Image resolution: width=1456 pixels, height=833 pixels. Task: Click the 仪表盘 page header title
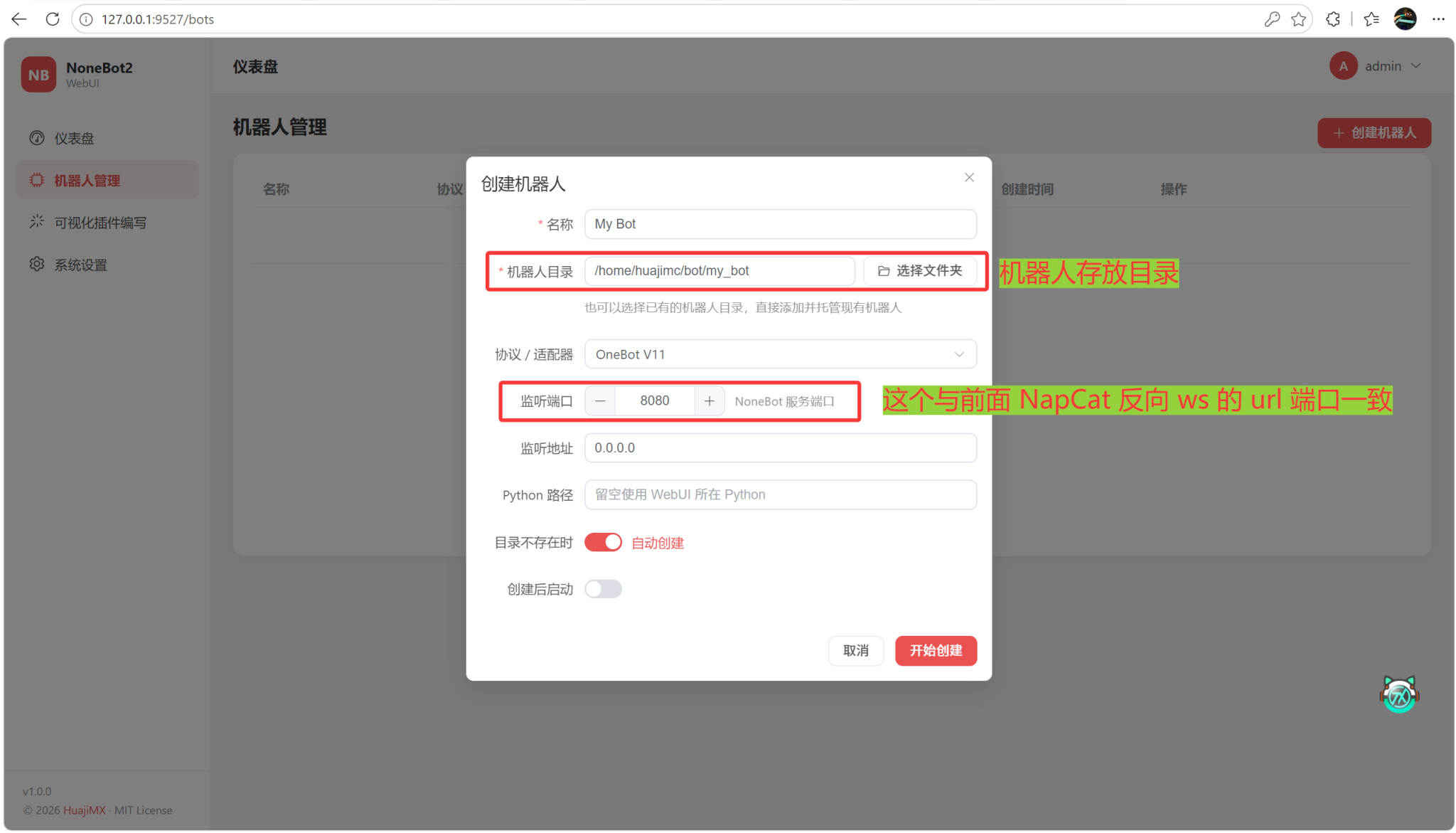tap(255, 67)
